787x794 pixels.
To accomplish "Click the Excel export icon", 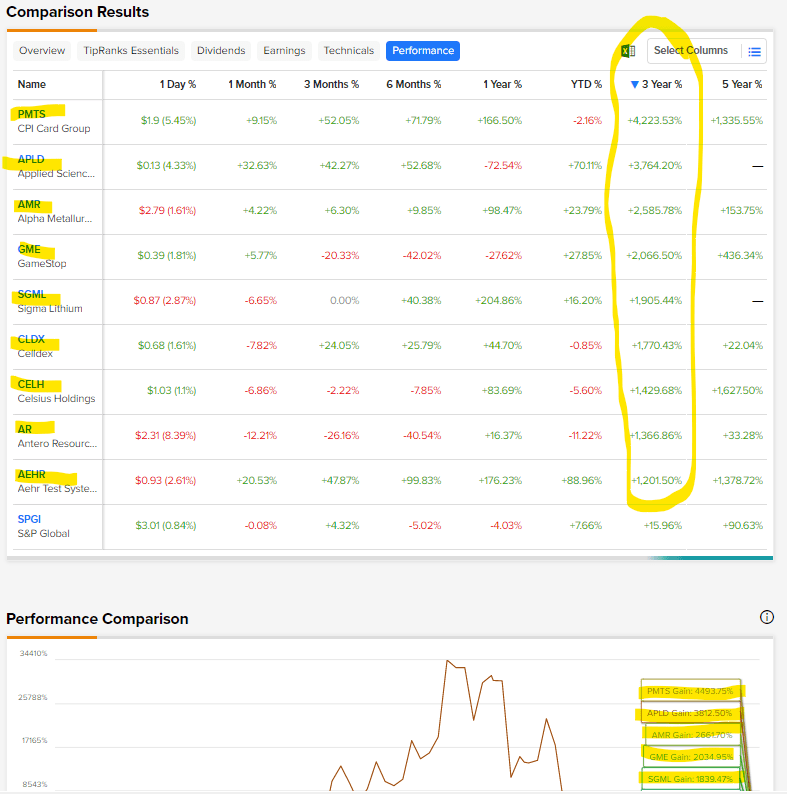I will [628, 51].
